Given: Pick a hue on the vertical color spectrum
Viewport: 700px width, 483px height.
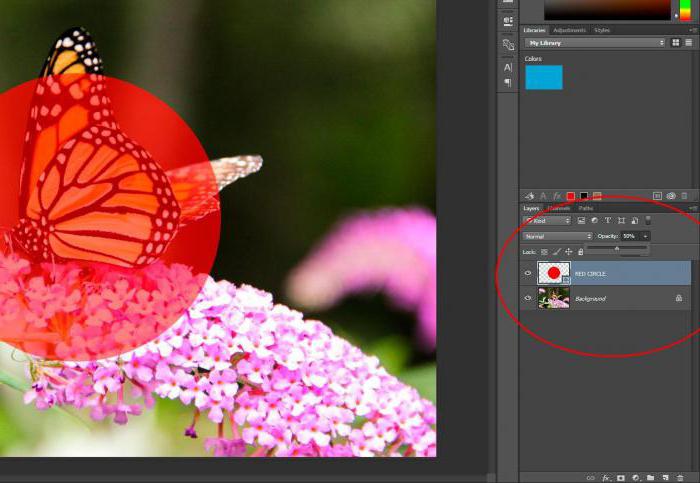Looking at the screenshot, I should pyautogui.click(x=685, y=10).
